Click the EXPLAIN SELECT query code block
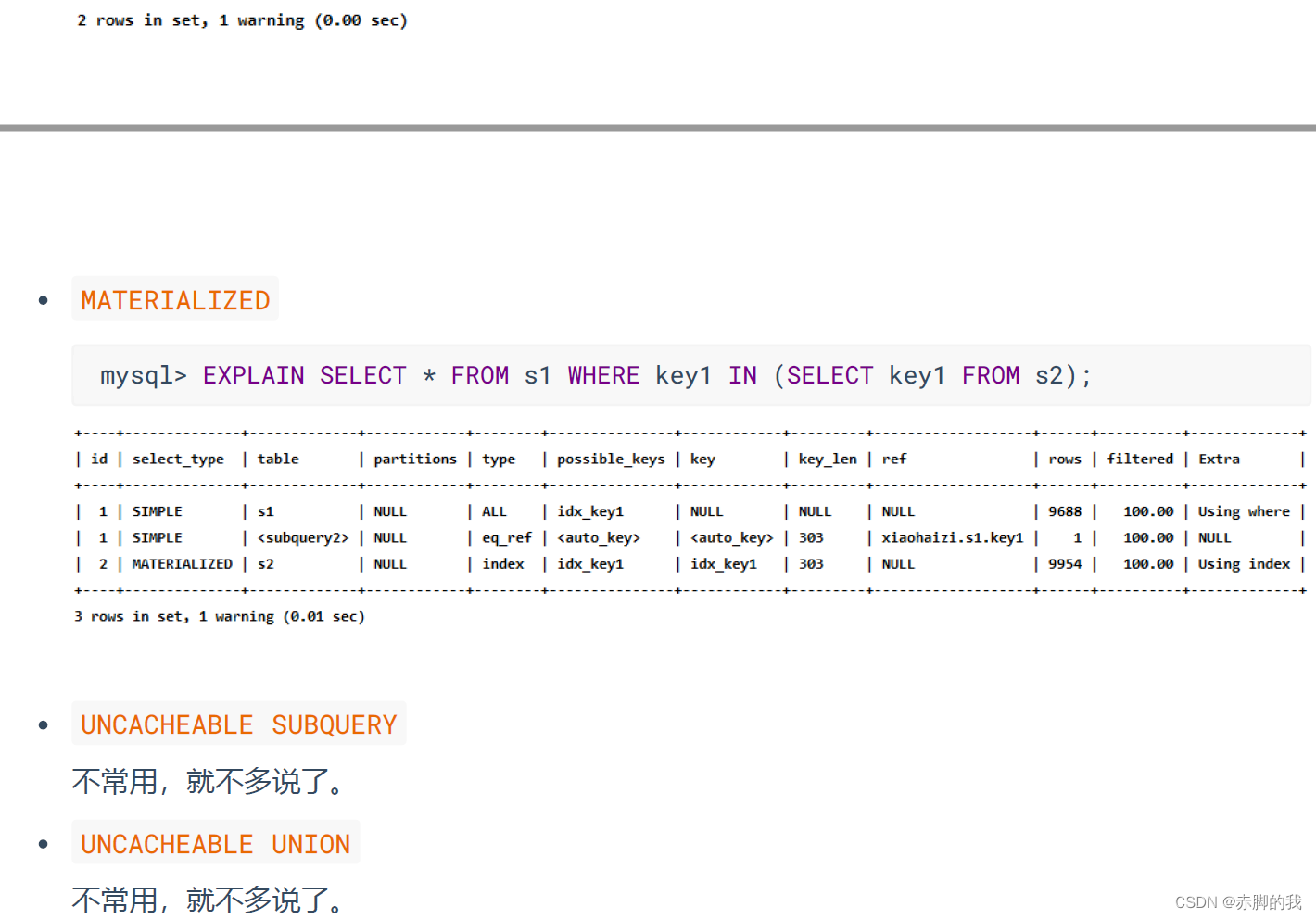 (691, 375)
